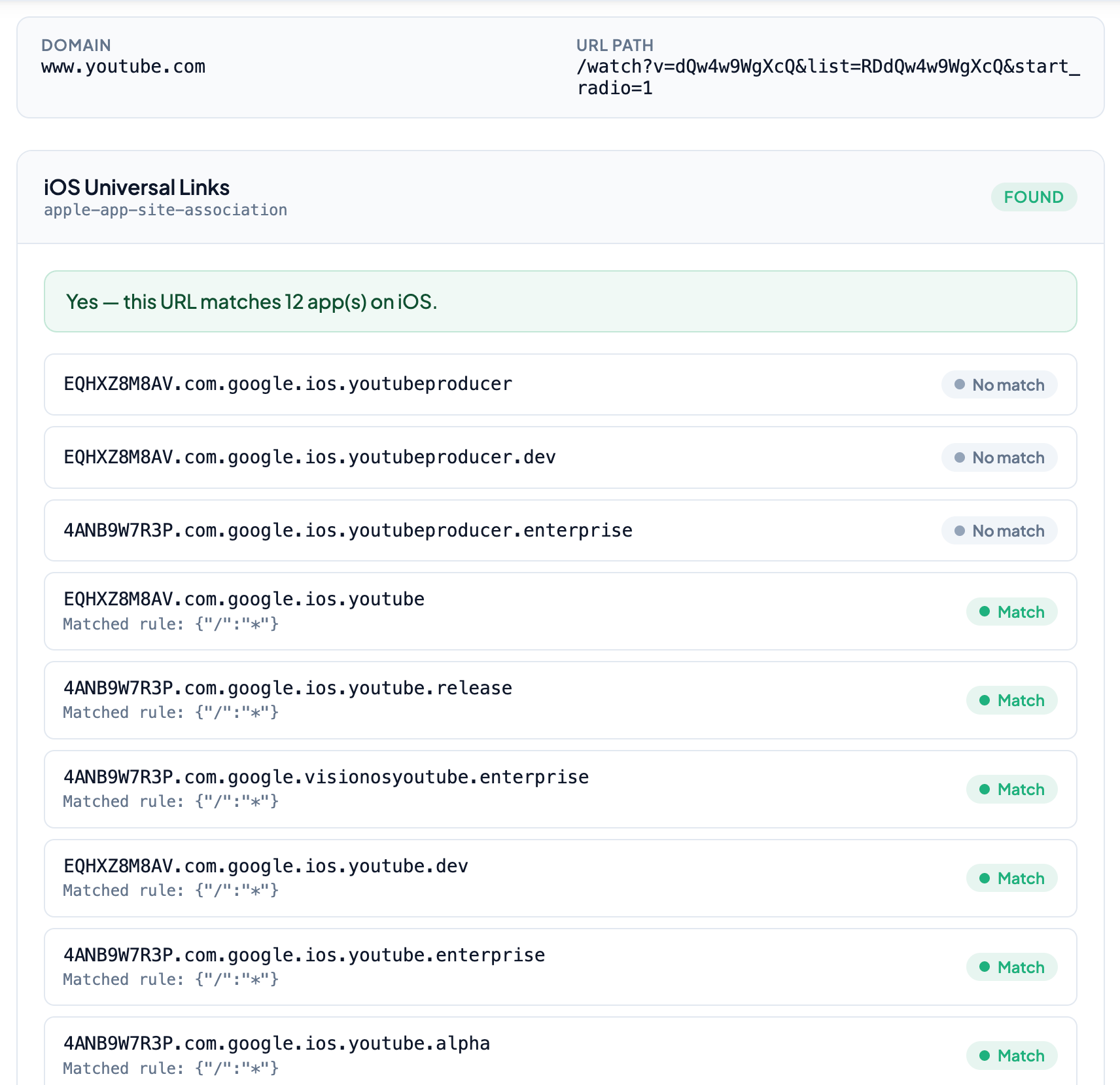The height and width of the screenshot is (1085, 1120).
Task: Select the www.youtube.com domain value
Action: pyautogui.click(x=124, y=67)
